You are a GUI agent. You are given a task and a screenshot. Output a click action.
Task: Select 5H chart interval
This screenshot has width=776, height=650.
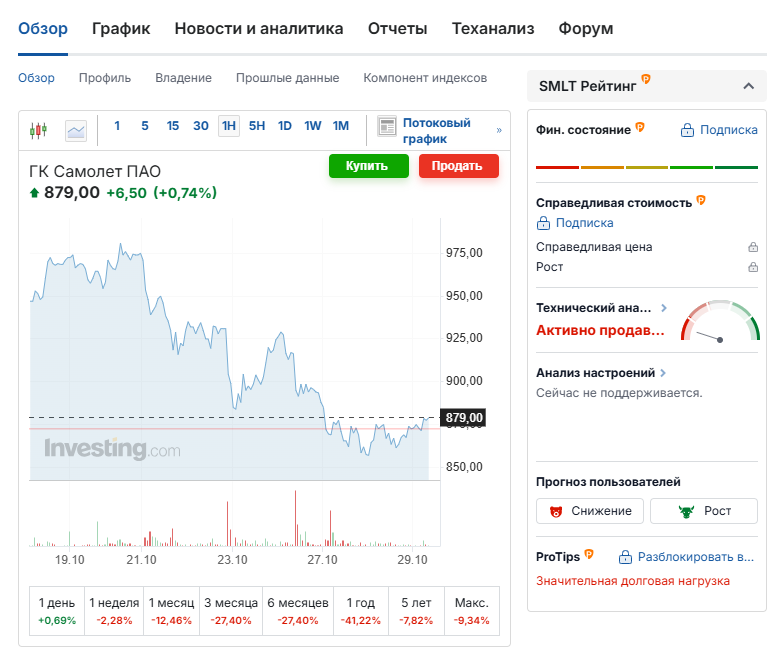pos(257,126)
